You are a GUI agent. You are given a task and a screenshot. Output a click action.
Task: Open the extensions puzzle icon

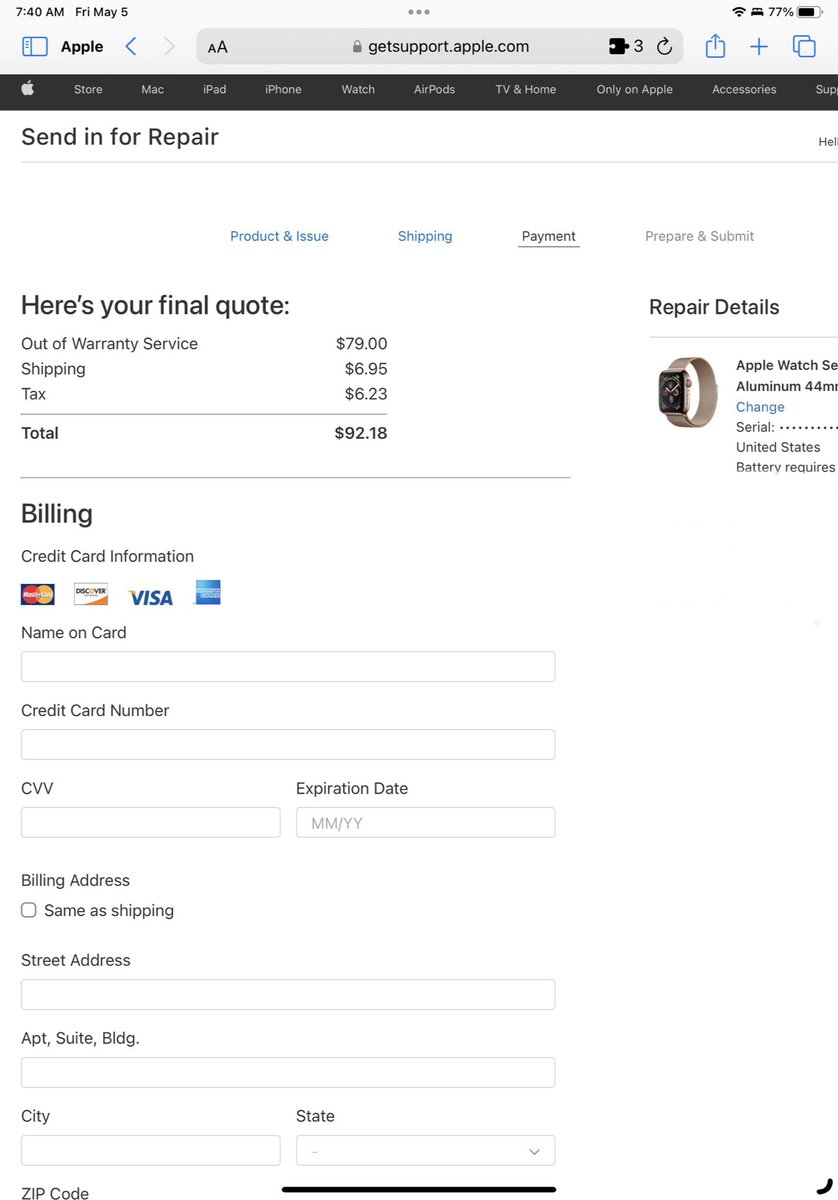[x=618, y=46]
